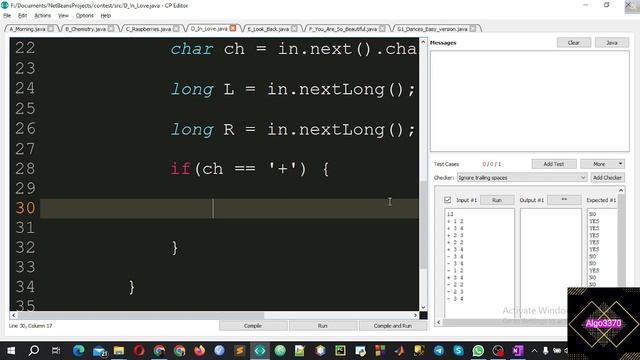Switch to B_Chemistry.java tab
The width and height of the screenshot is (640, 360).
[x=85, y=29]
